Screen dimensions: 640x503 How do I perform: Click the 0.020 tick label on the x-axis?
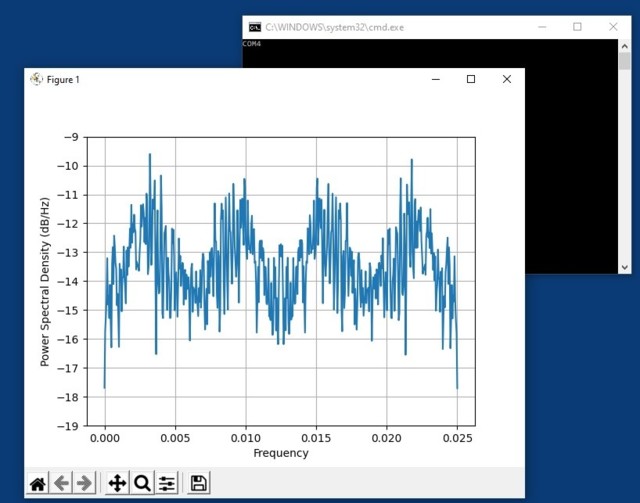pos(387,438)
